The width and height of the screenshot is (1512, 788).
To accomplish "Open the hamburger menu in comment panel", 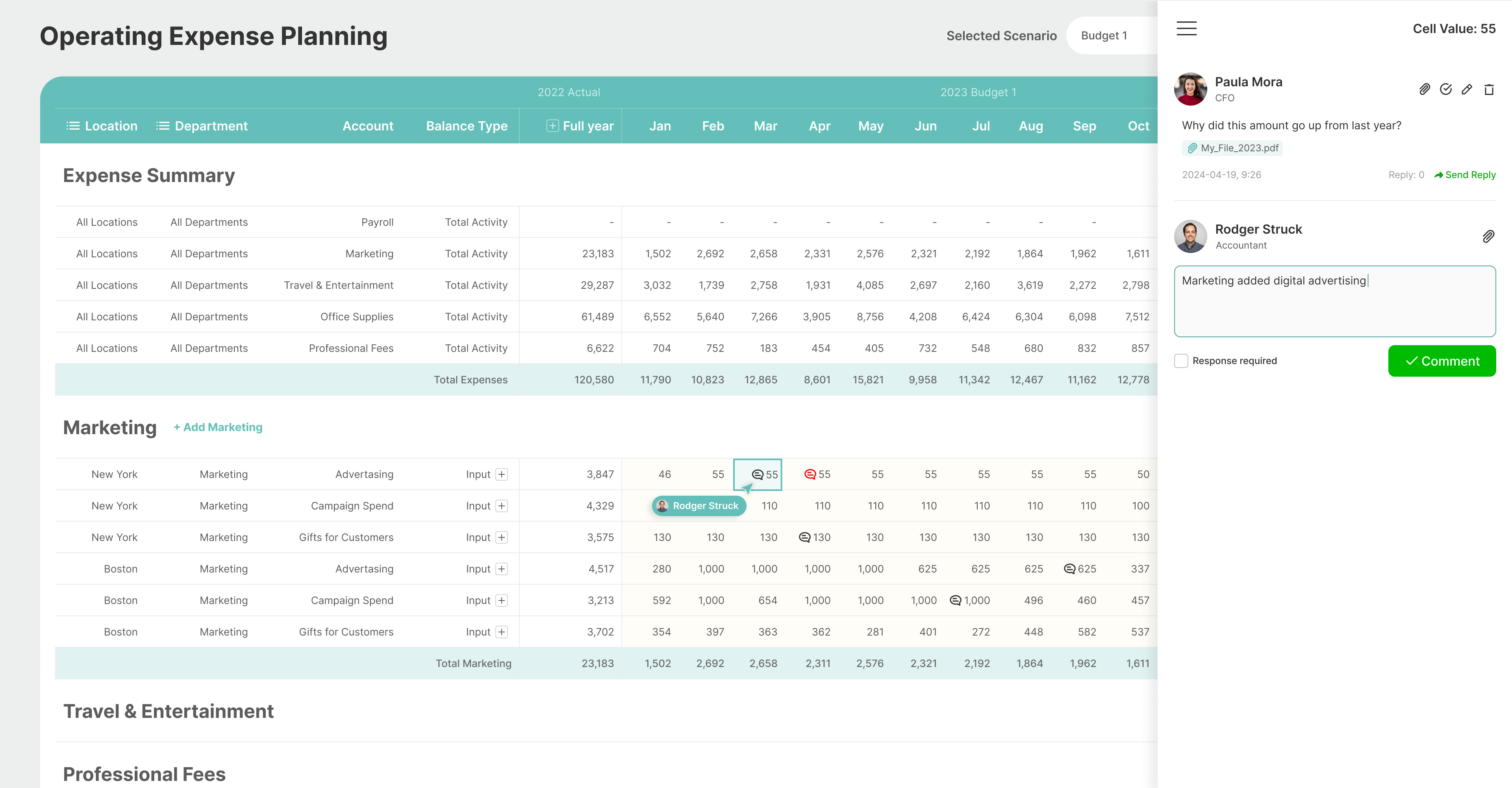I will [x=1186, y=28].
